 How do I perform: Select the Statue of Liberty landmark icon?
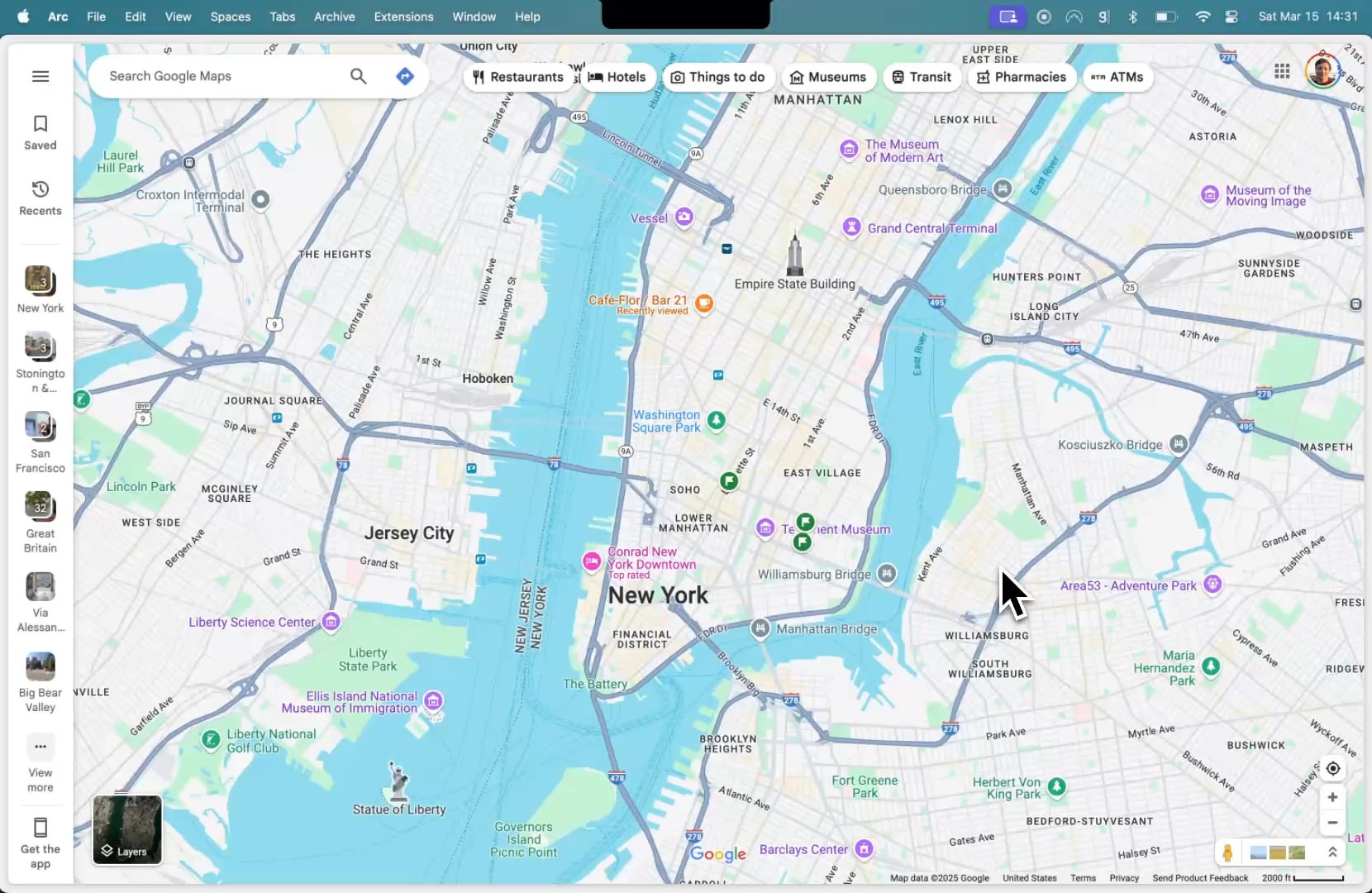point(398,781)
